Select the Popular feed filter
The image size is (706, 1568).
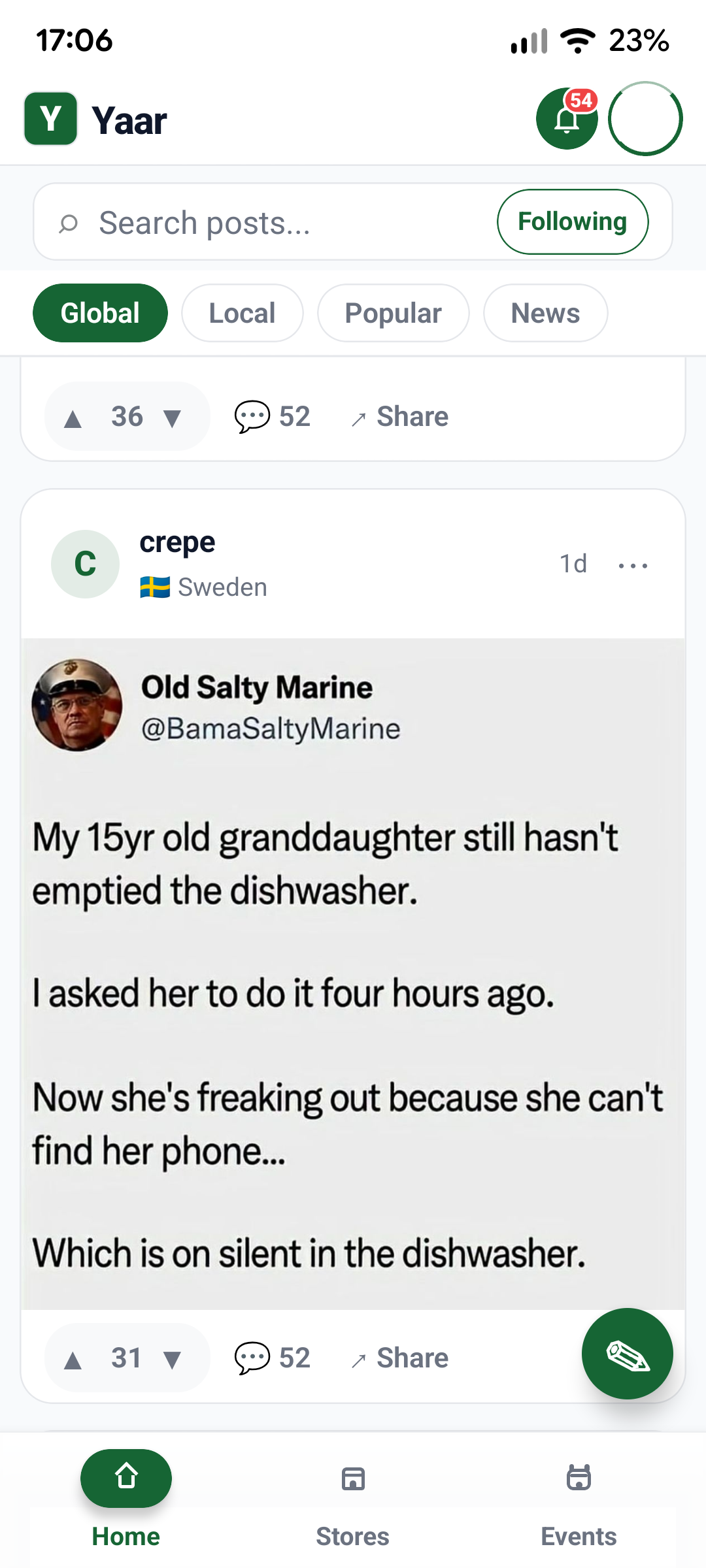[393, 313]
